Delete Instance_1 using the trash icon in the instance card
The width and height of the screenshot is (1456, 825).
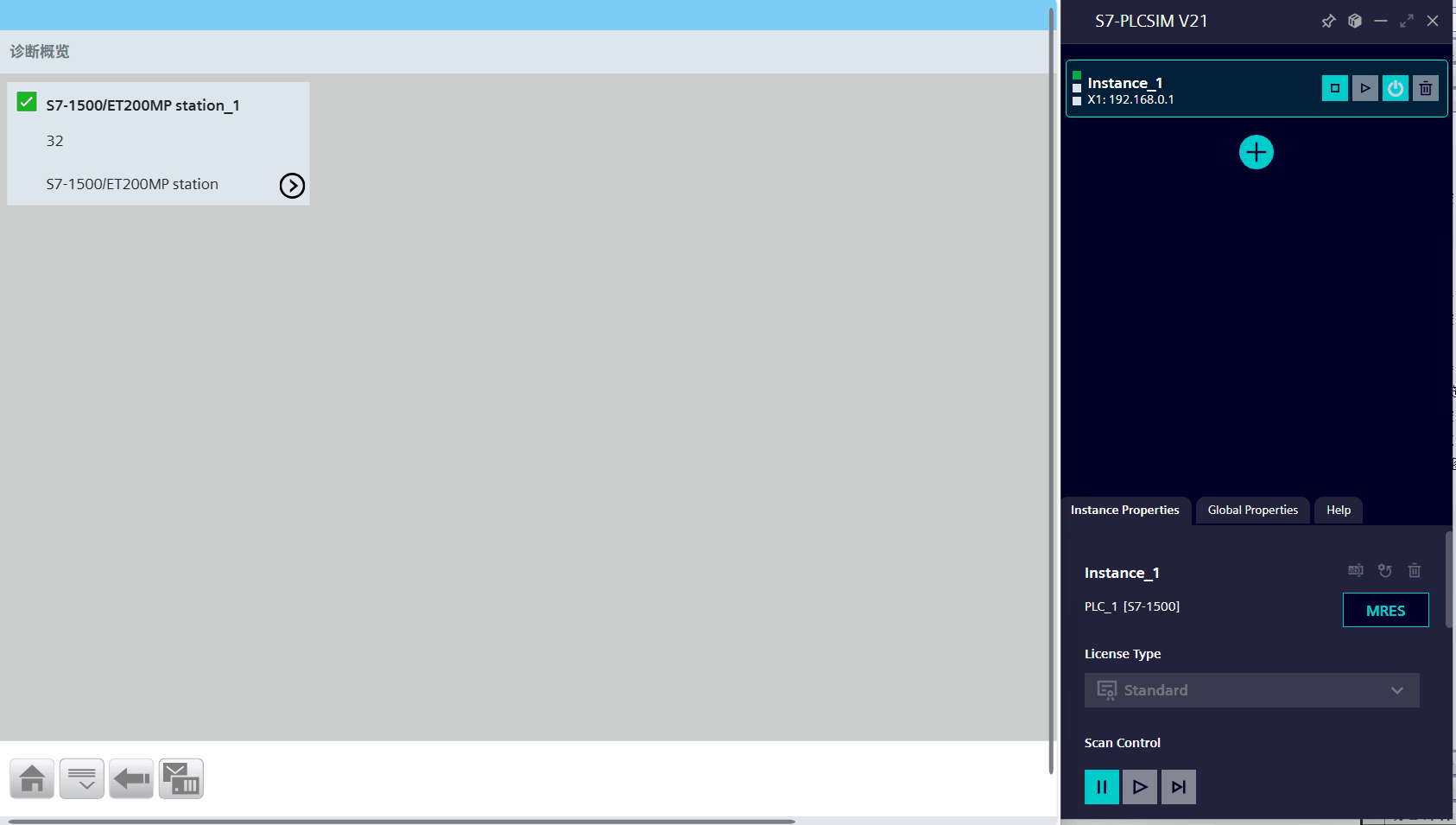point(1425,88)
